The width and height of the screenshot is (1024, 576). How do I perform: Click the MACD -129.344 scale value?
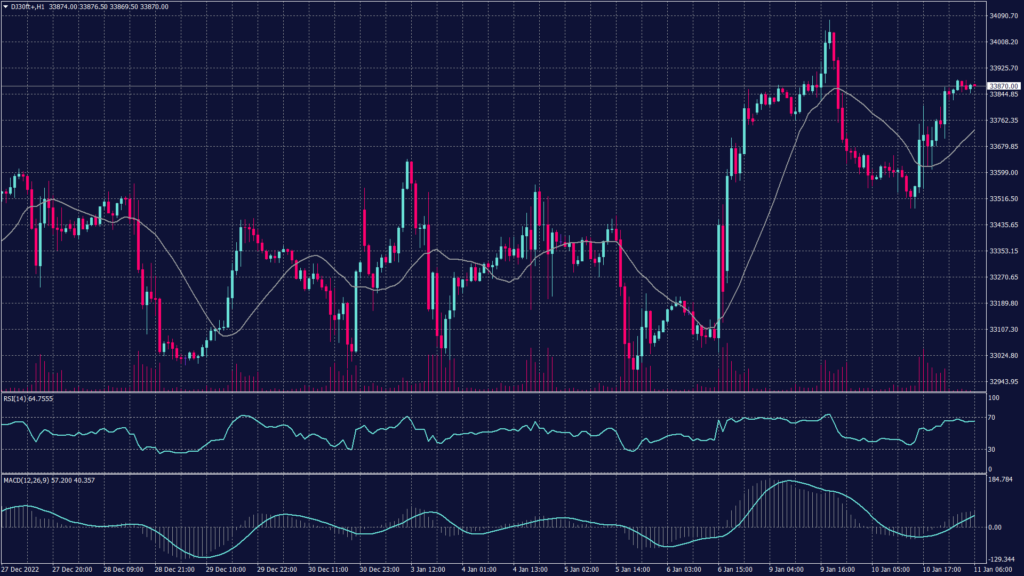tap(1001, 559)
